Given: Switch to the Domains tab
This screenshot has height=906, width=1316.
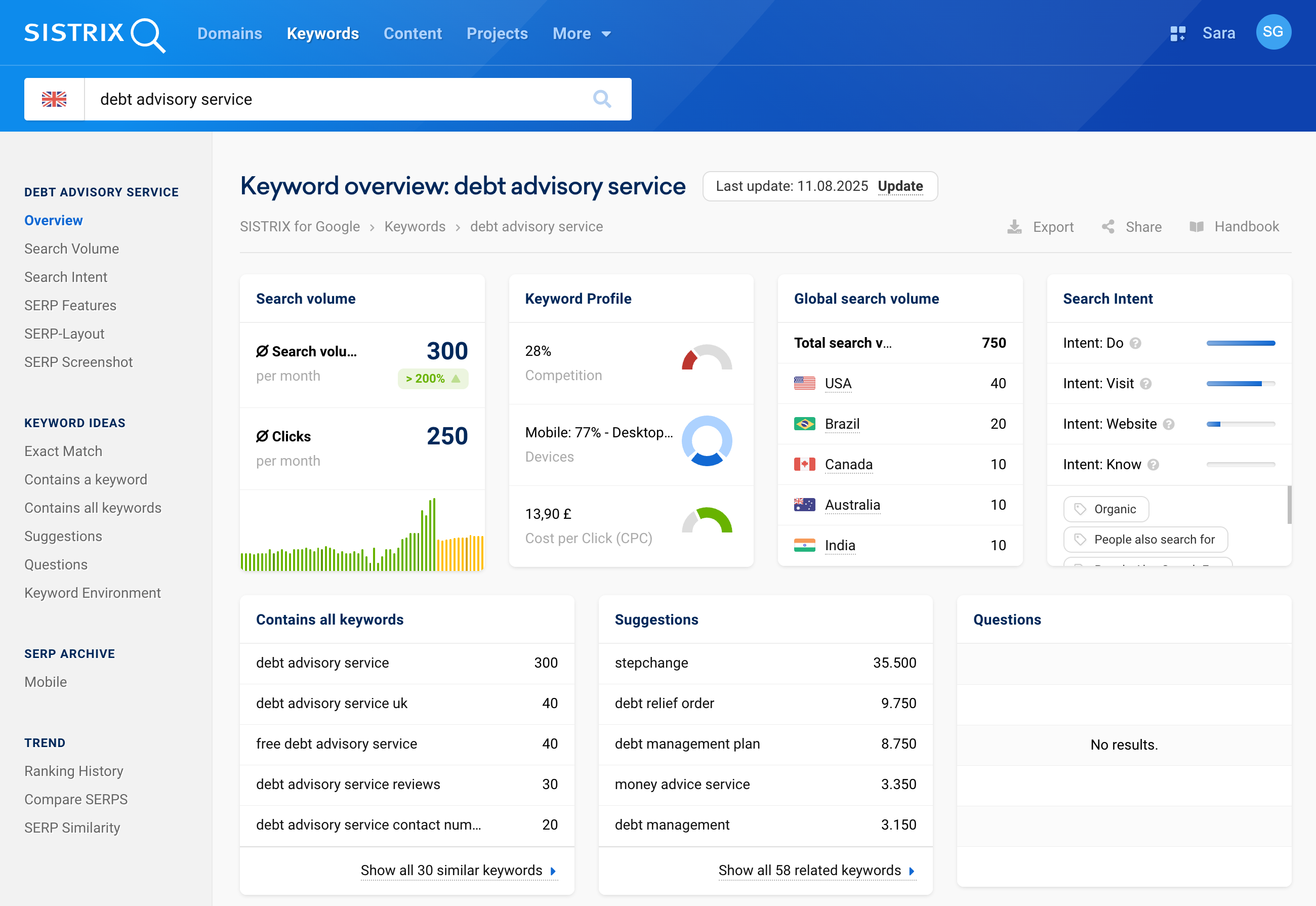Looking at the screenshot, I should (229, 33).
